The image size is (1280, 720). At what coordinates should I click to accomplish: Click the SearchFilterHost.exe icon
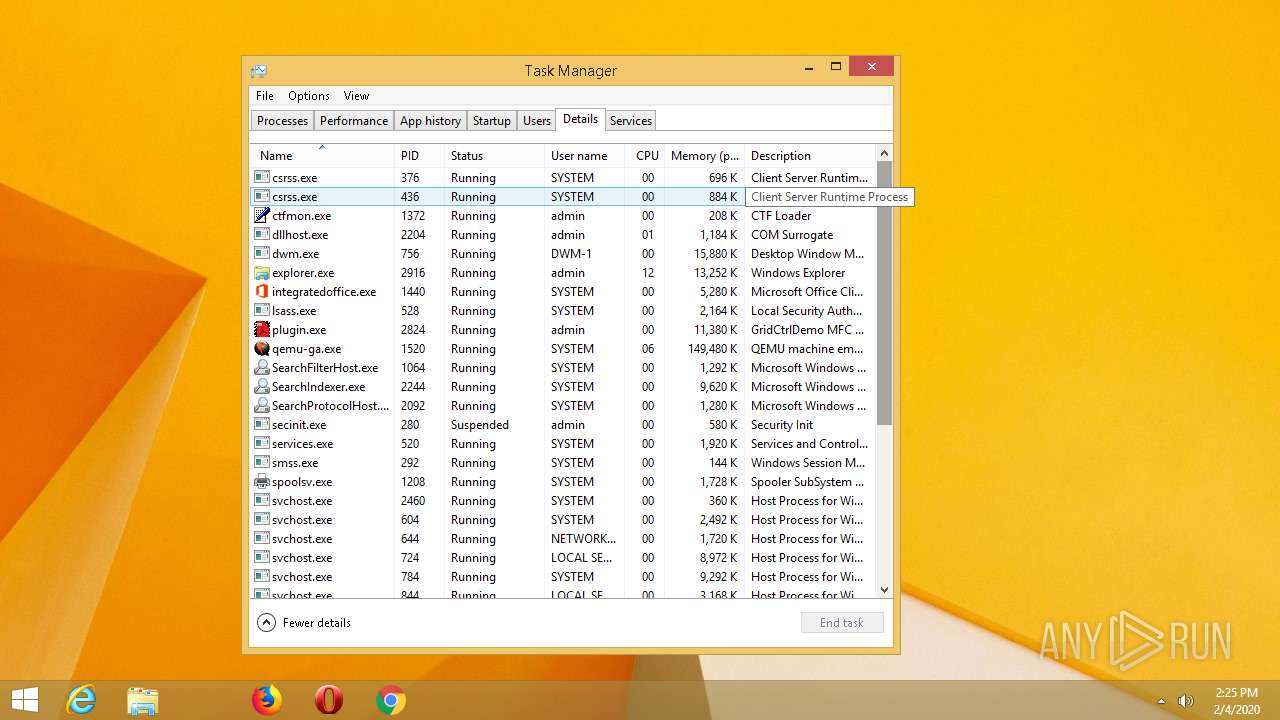(x=262, y=367)
